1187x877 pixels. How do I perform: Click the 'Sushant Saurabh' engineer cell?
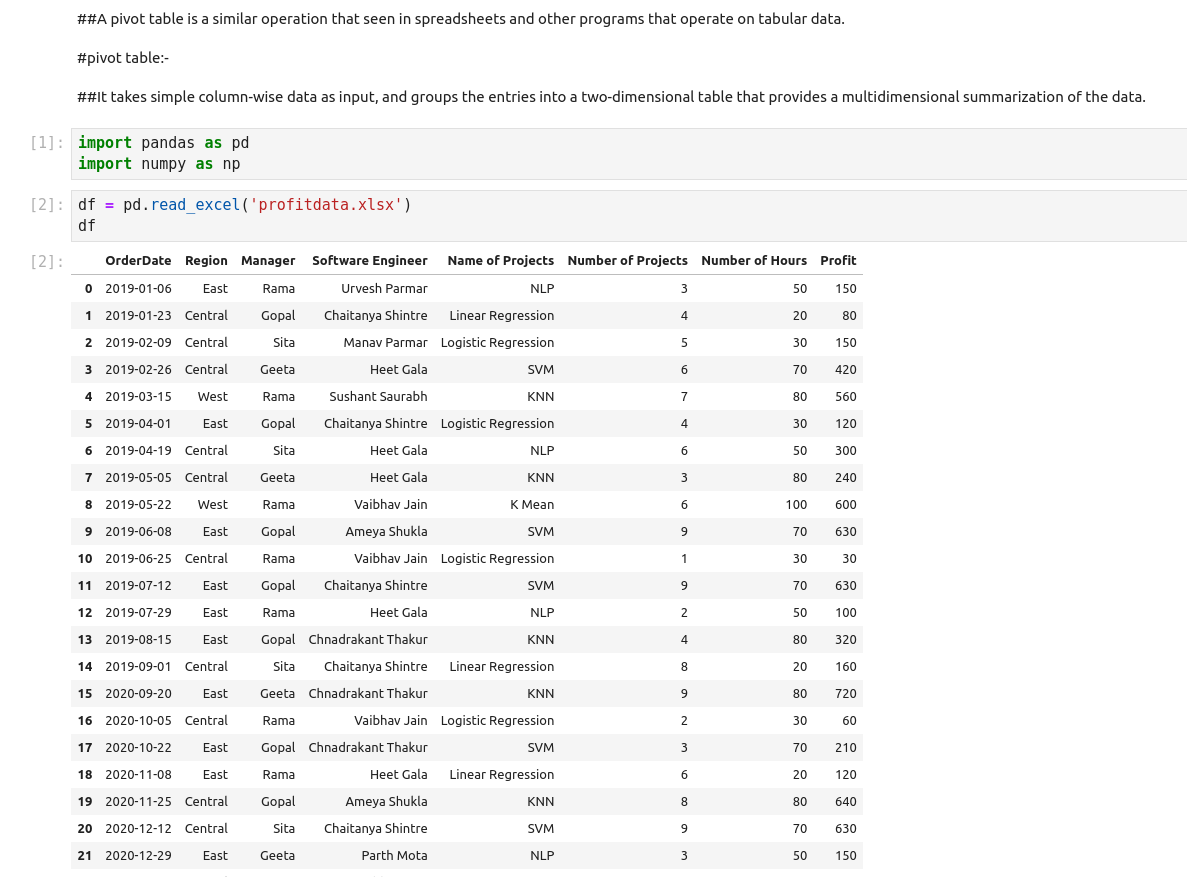(x=378, y=397)
